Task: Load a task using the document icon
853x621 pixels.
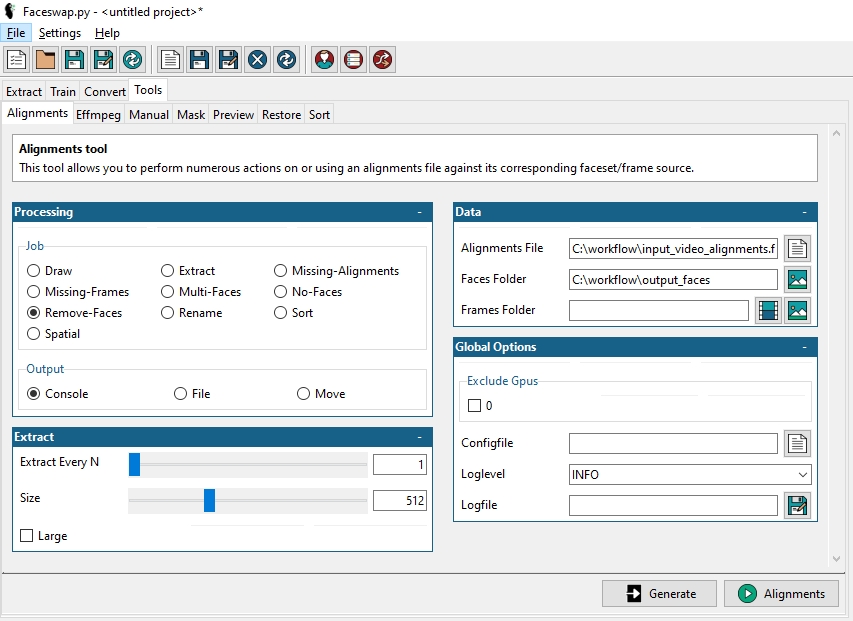Action: pyautogui.click(x=170, y=59)
